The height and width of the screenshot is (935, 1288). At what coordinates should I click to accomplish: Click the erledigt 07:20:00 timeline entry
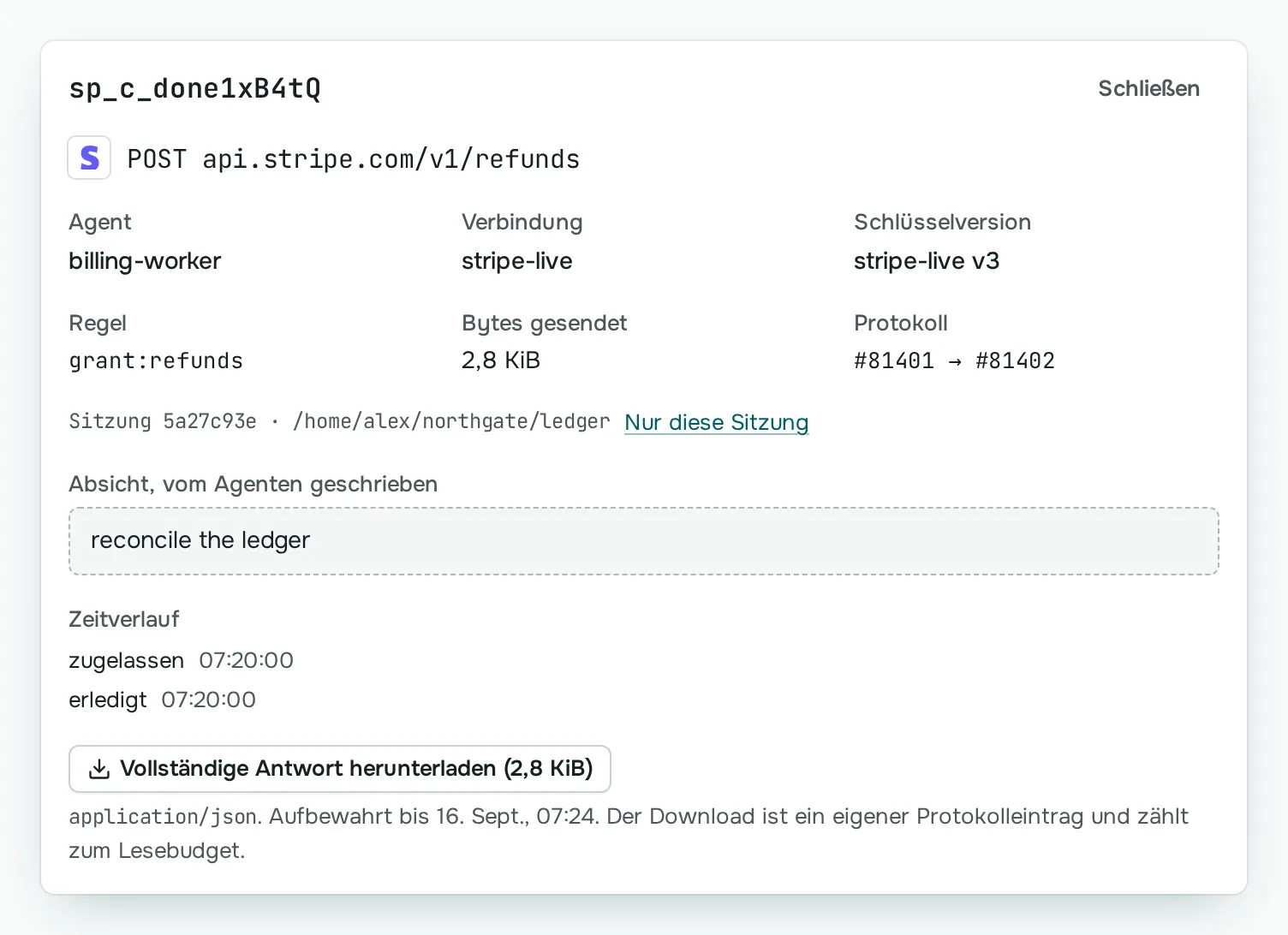[x=162, y=700]
